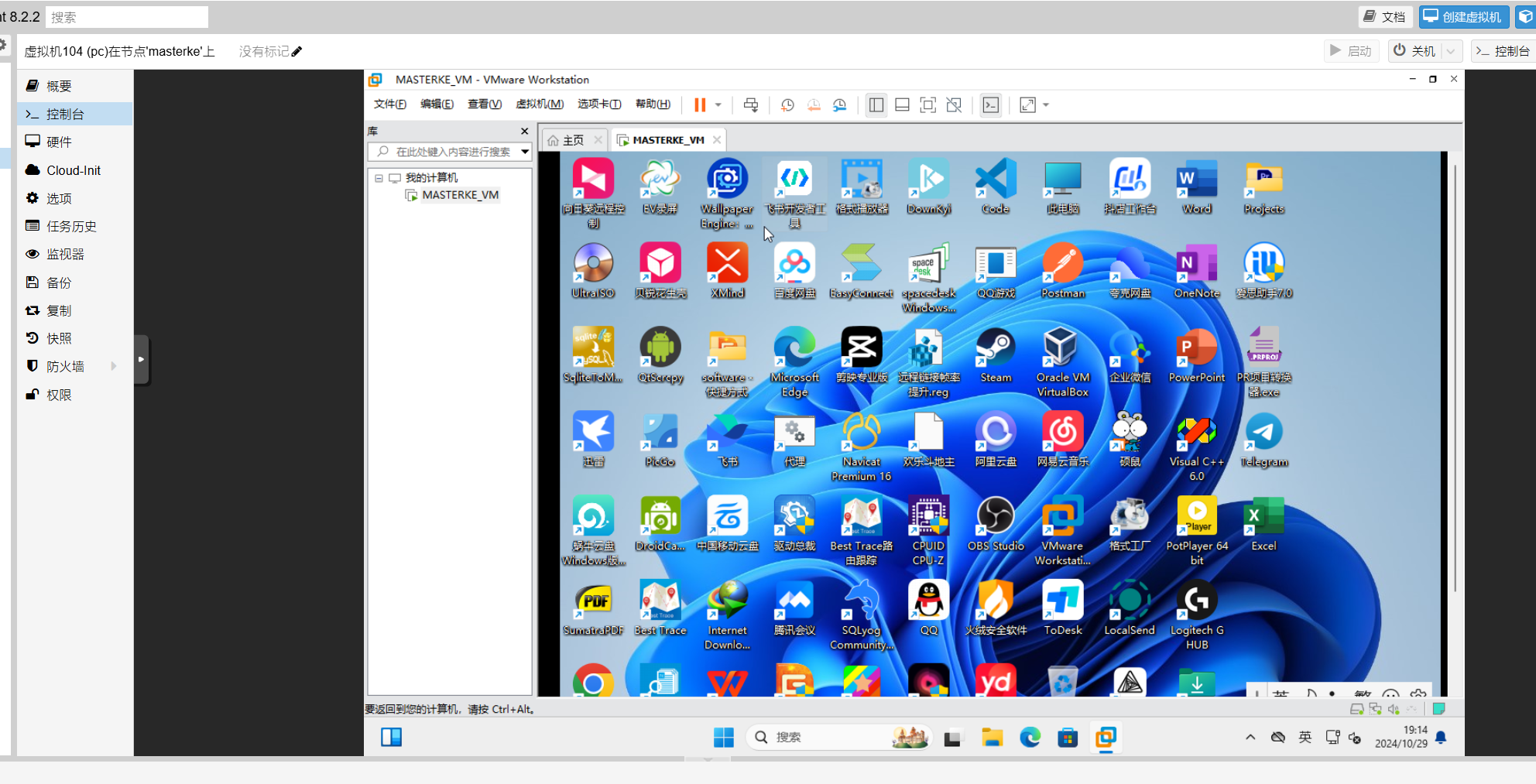Launch Visual Studio Code desktop shortcut

click(x=996, y=187)
